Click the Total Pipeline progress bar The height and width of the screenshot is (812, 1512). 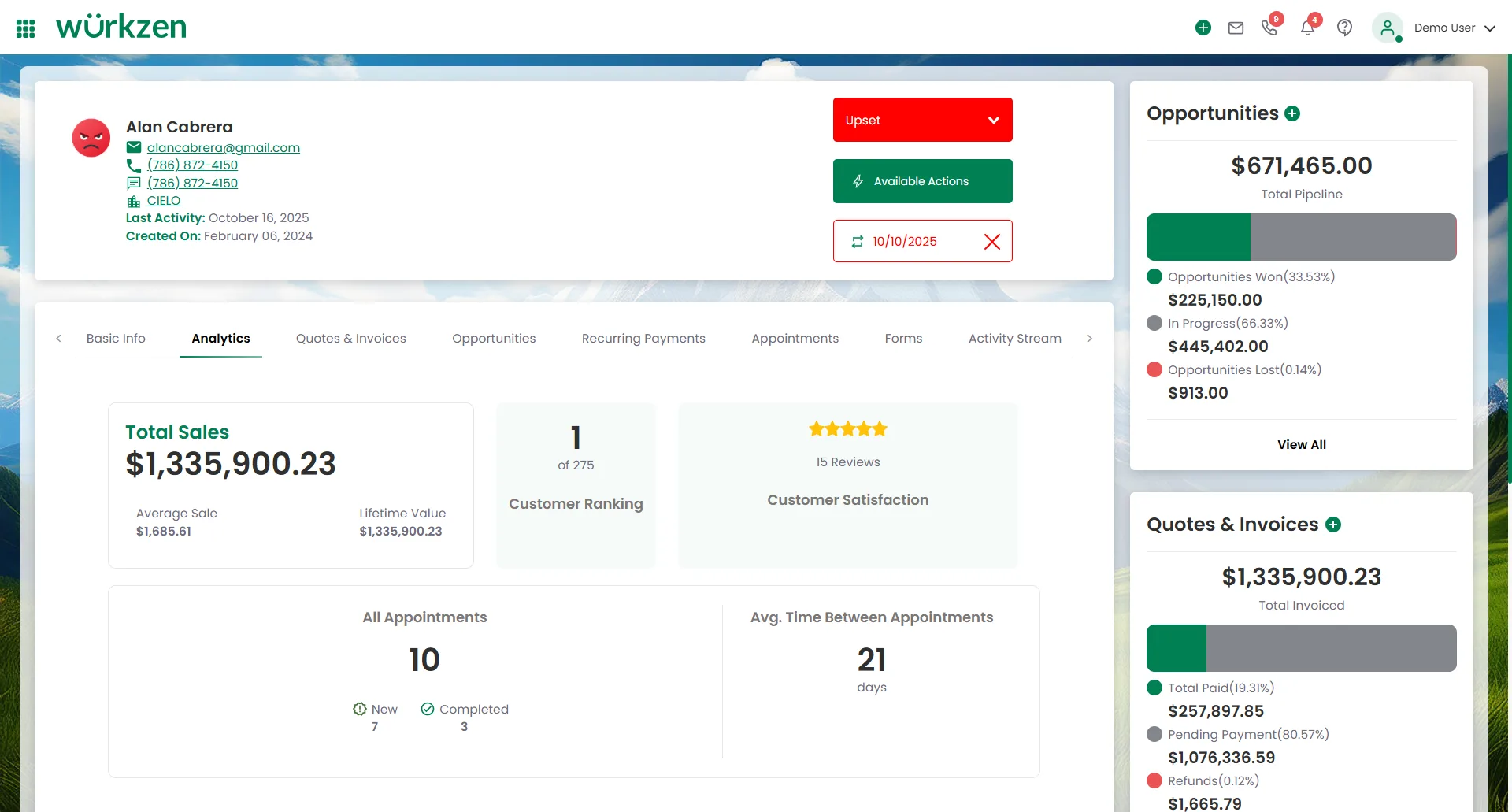pos(1301,237)
